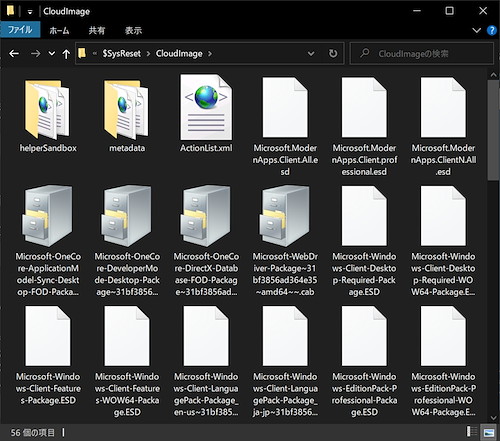This screenshot has width=500, height=441.
Task: Select LanguagePack-Package ja-jp file icon
Action: pyautogui.click(x=285, y=336)
